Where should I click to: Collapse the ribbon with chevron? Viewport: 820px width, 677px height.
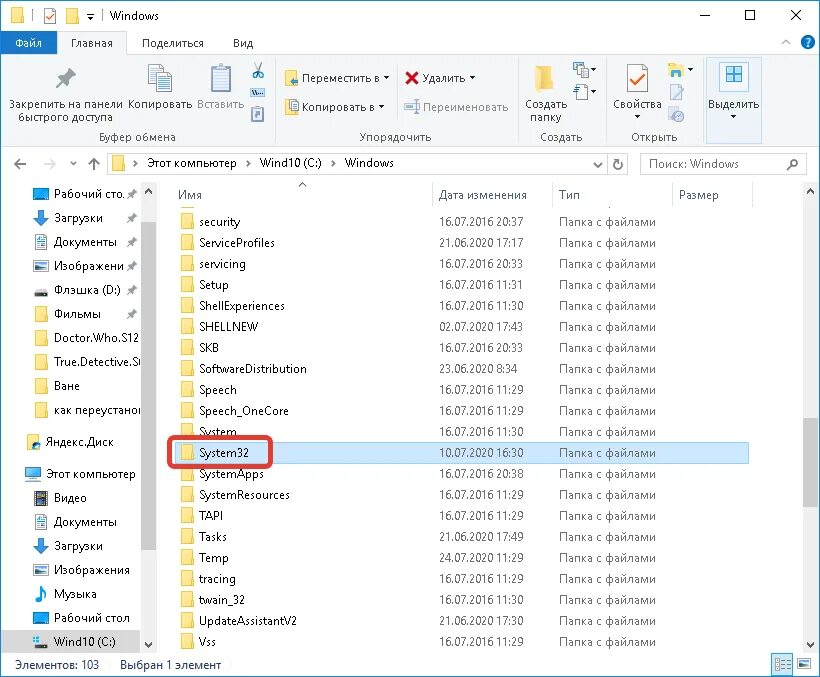(x=786, y=42)
